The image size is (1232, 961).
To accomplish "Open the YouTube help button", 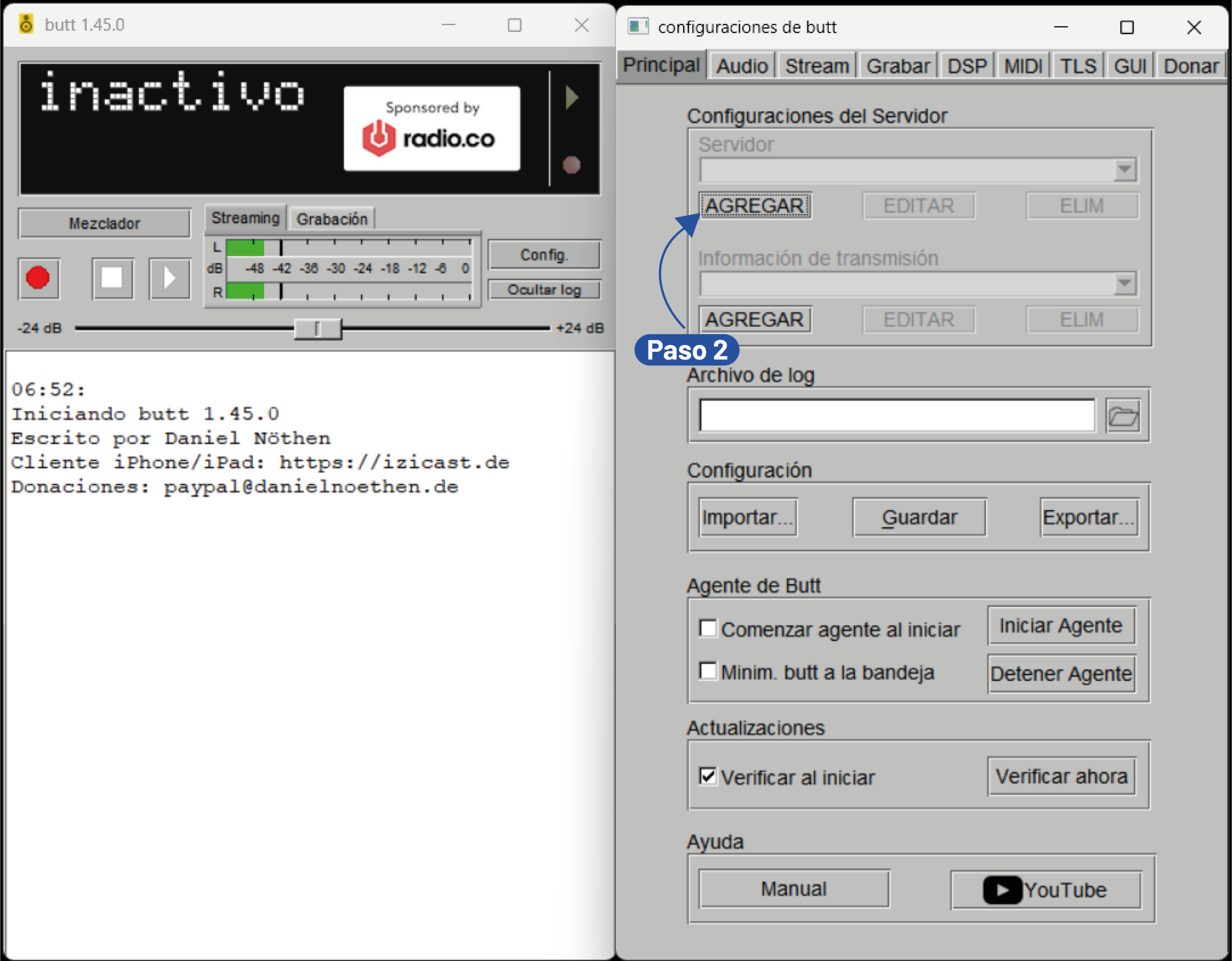I will pyautogui.click(x=1046, y=890).
